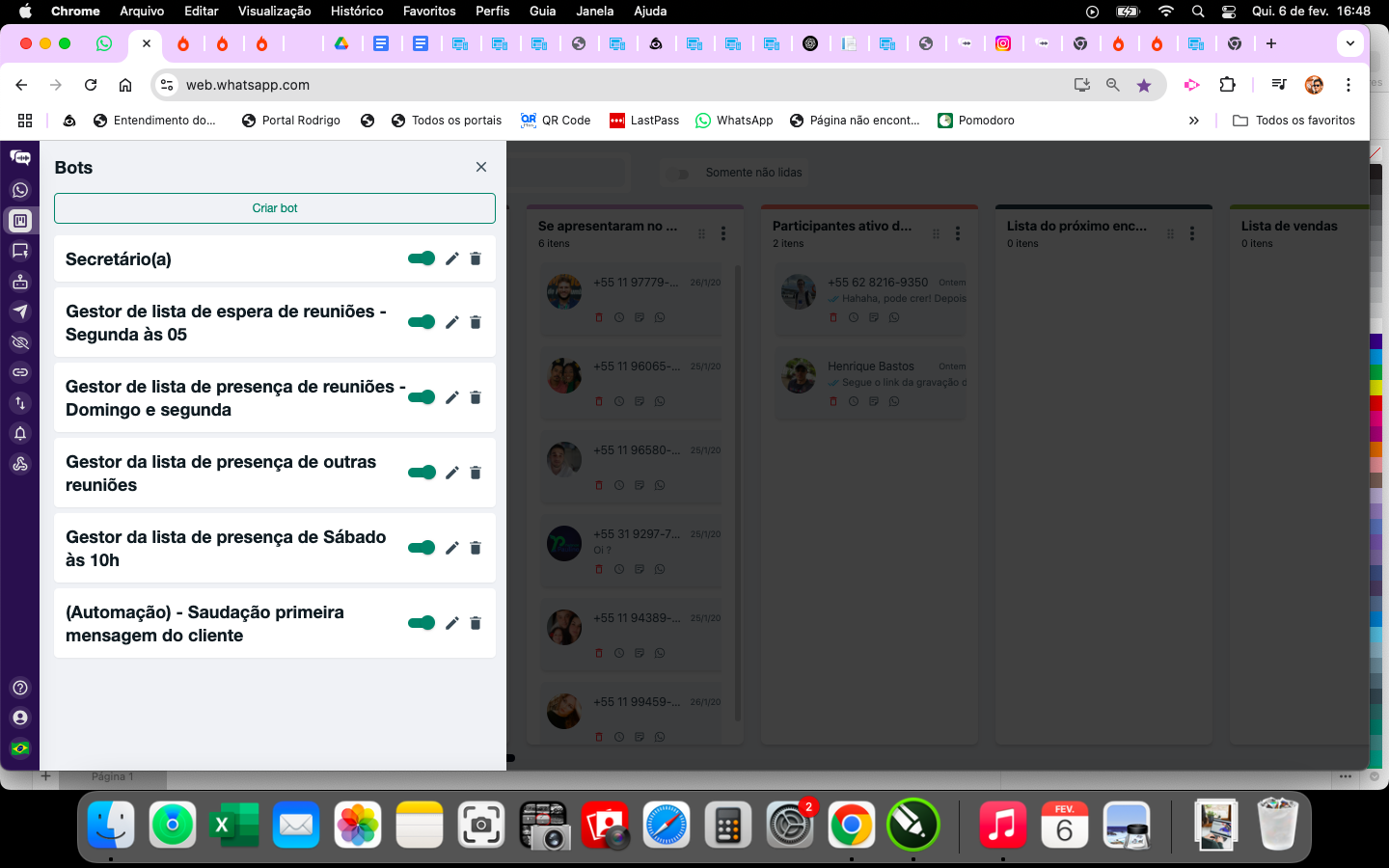1389x868 pixels.
Task: Delete the Secretário(a) bot with trash icon
Action: click(x=476, y=258)
